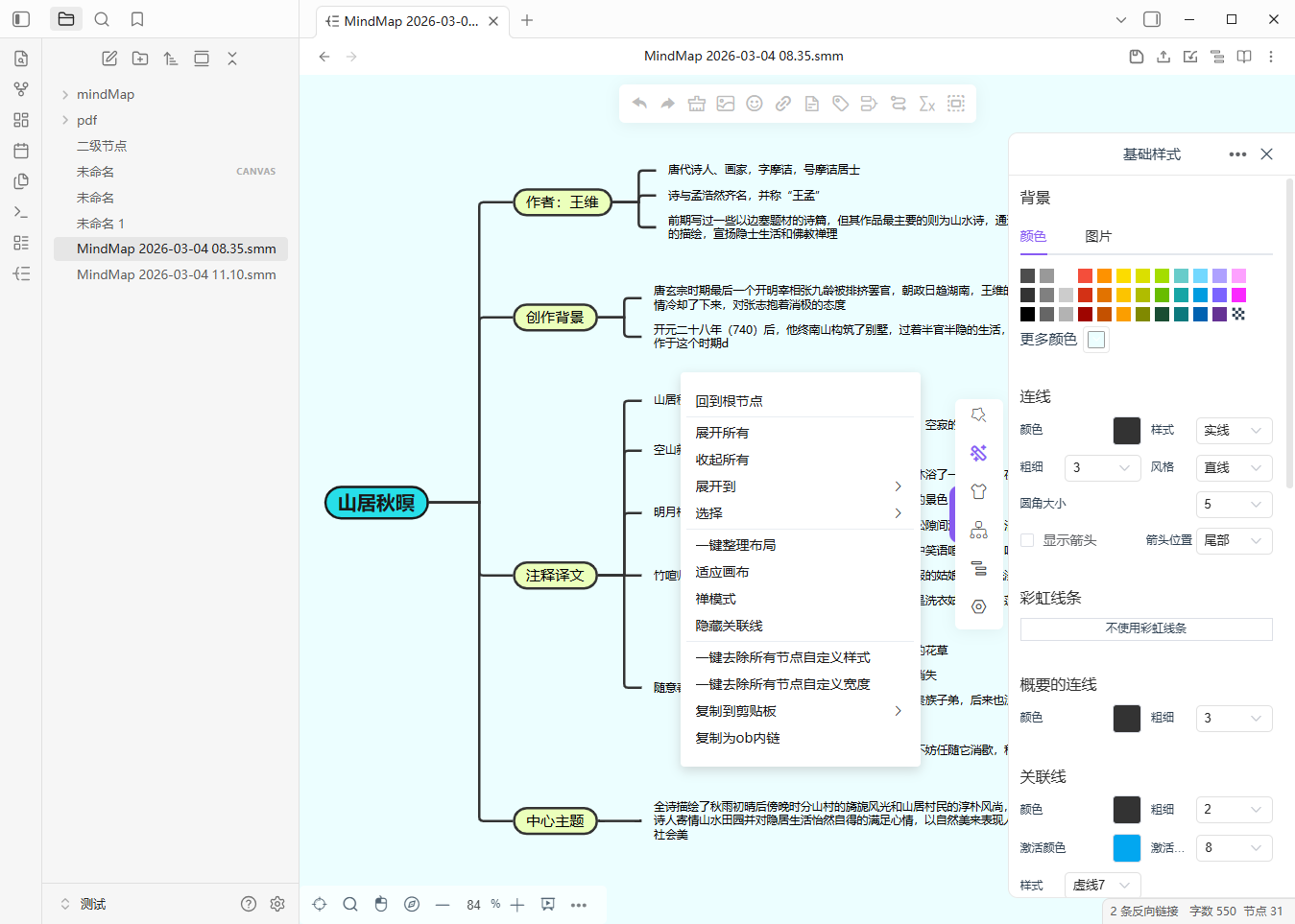The image size is (1295, 924).
Task: Open the 圆角大小 dropdown showing 5
Action: pyautogui.click(x=1234, y=504)
